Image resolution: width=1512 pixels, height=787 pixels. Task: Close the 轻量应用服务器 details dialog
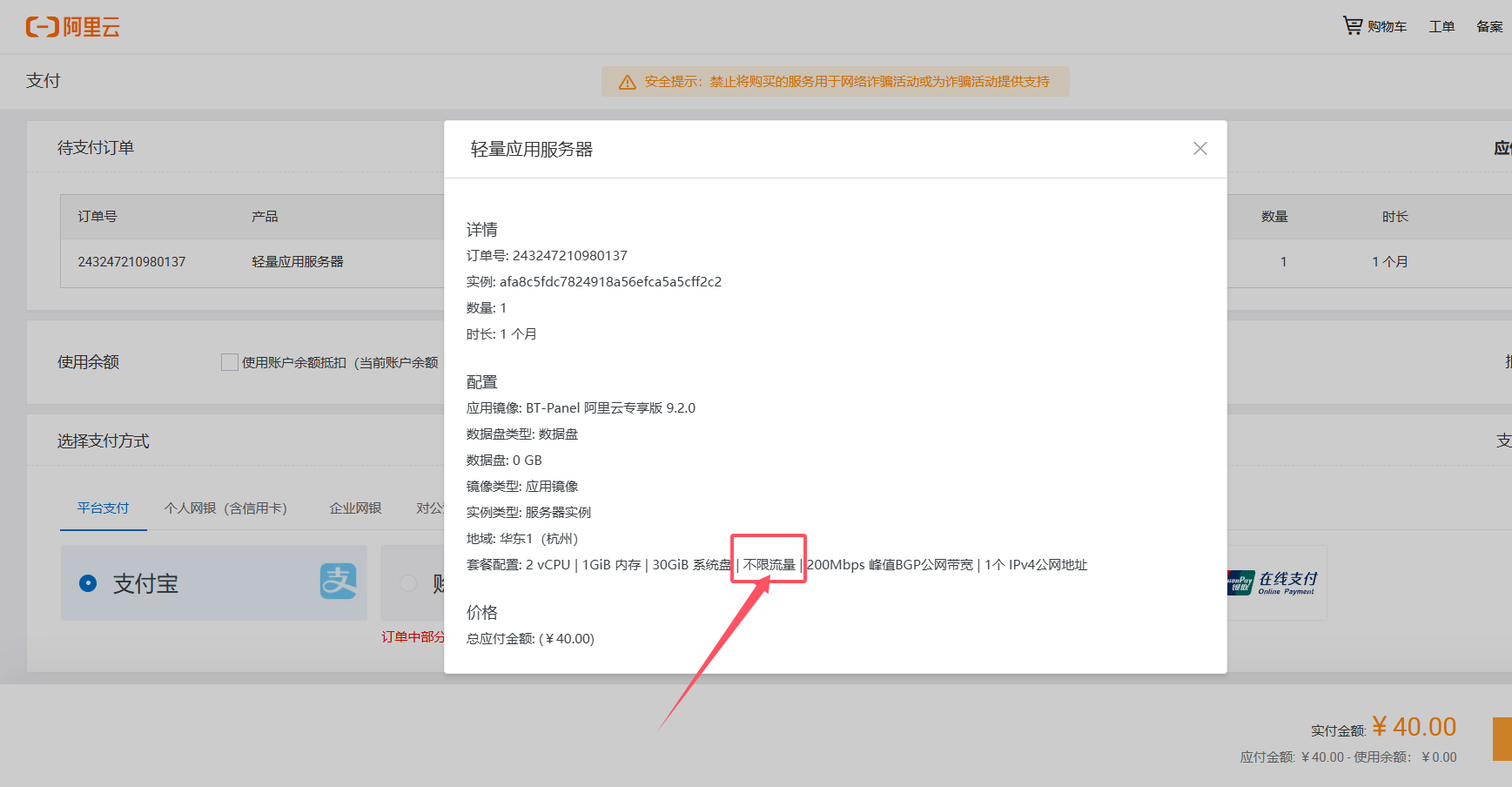(x=1200, y=149)
